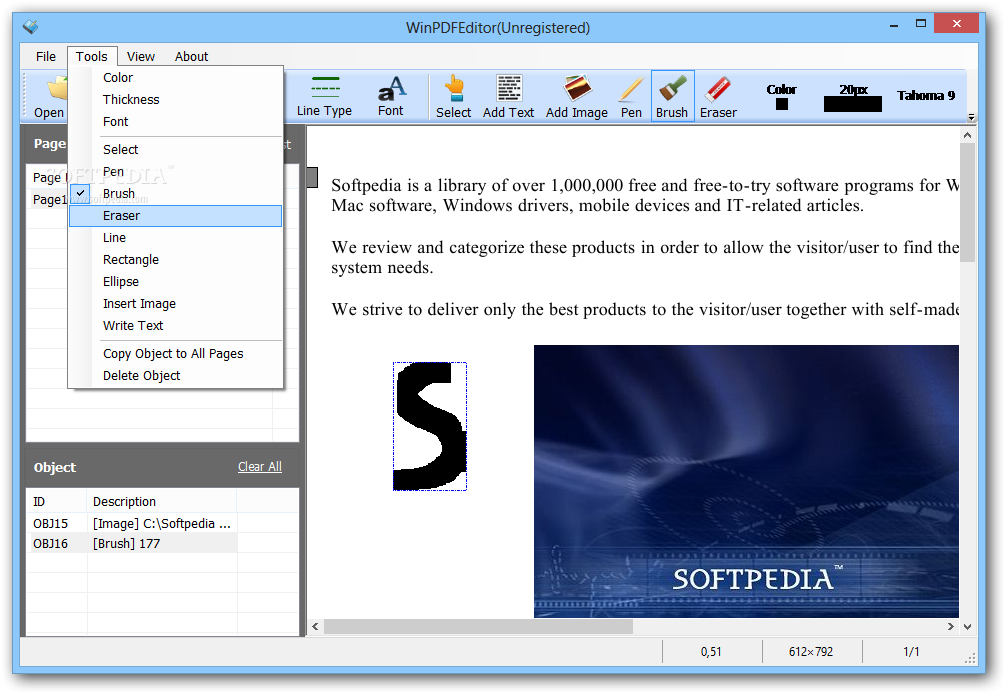
Task: Click the Description column header
Action: [162, 502]
